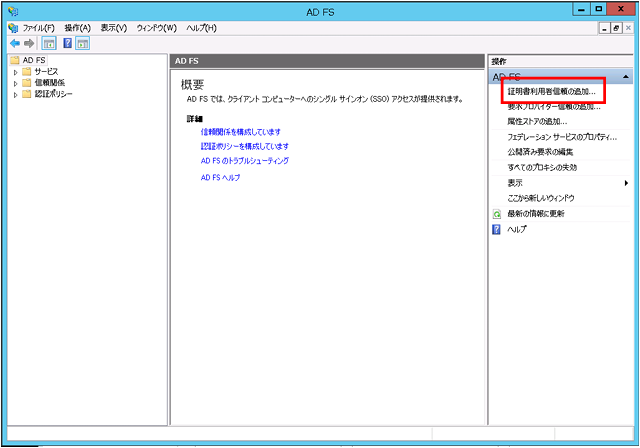Viewport: 640px width, 448px height.
Task: Restore the inner MDI child window
Action: tap(616, 28)
